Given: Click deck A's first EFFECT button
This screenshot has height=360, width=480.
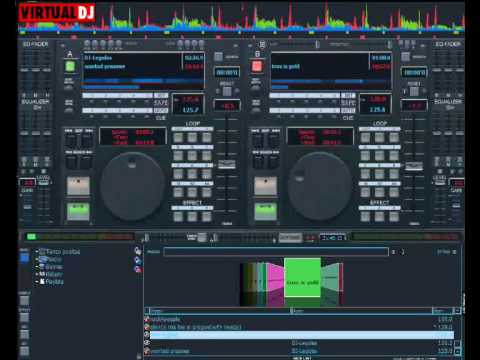Looking at the screenshot, I should tap(178, 216).
